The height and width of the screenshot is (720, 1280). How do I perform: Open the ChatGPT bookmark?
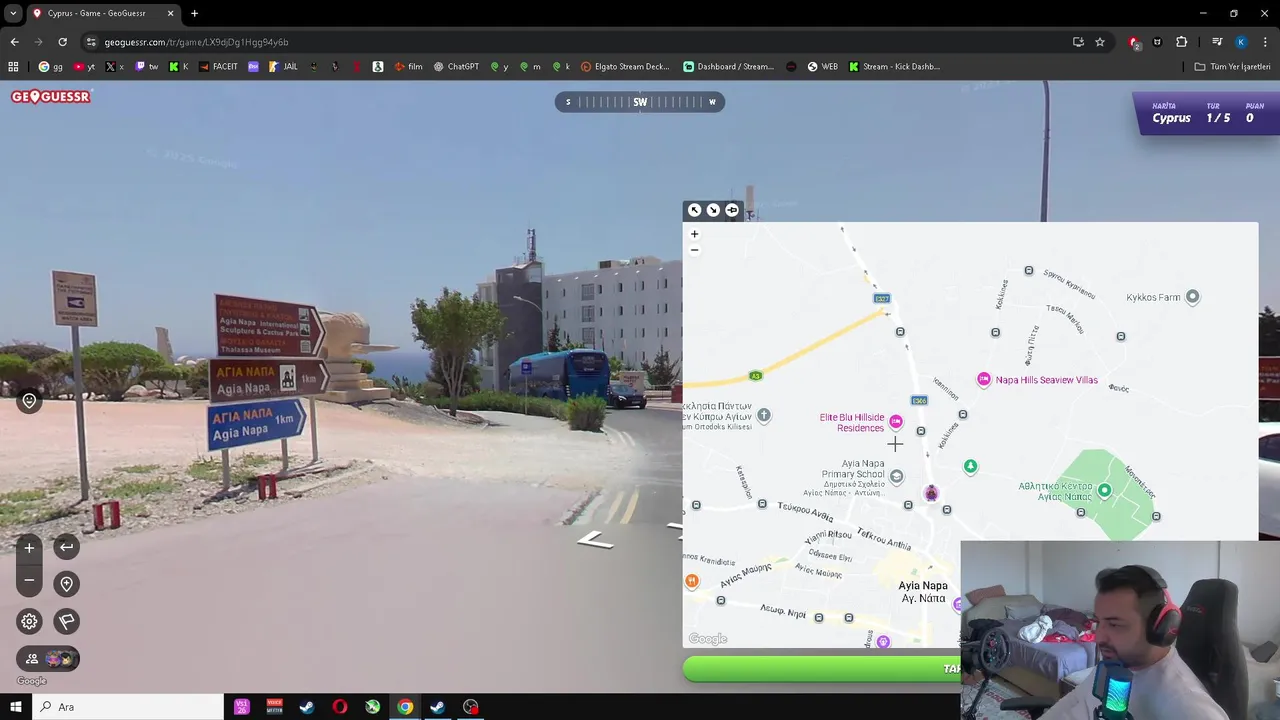456,67
